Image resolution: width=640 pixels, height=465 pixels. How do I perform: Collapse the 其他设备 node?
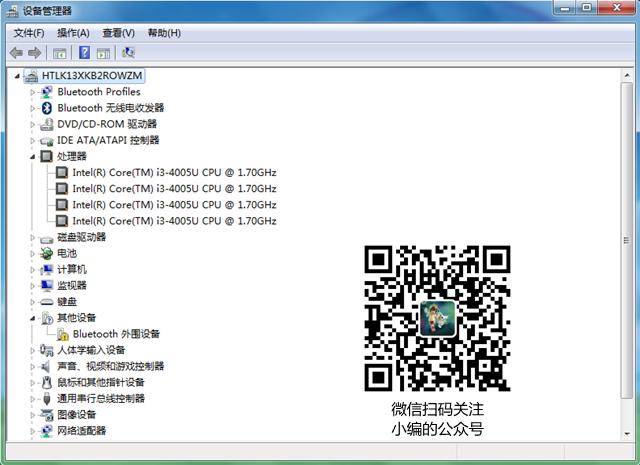(33, 318)
